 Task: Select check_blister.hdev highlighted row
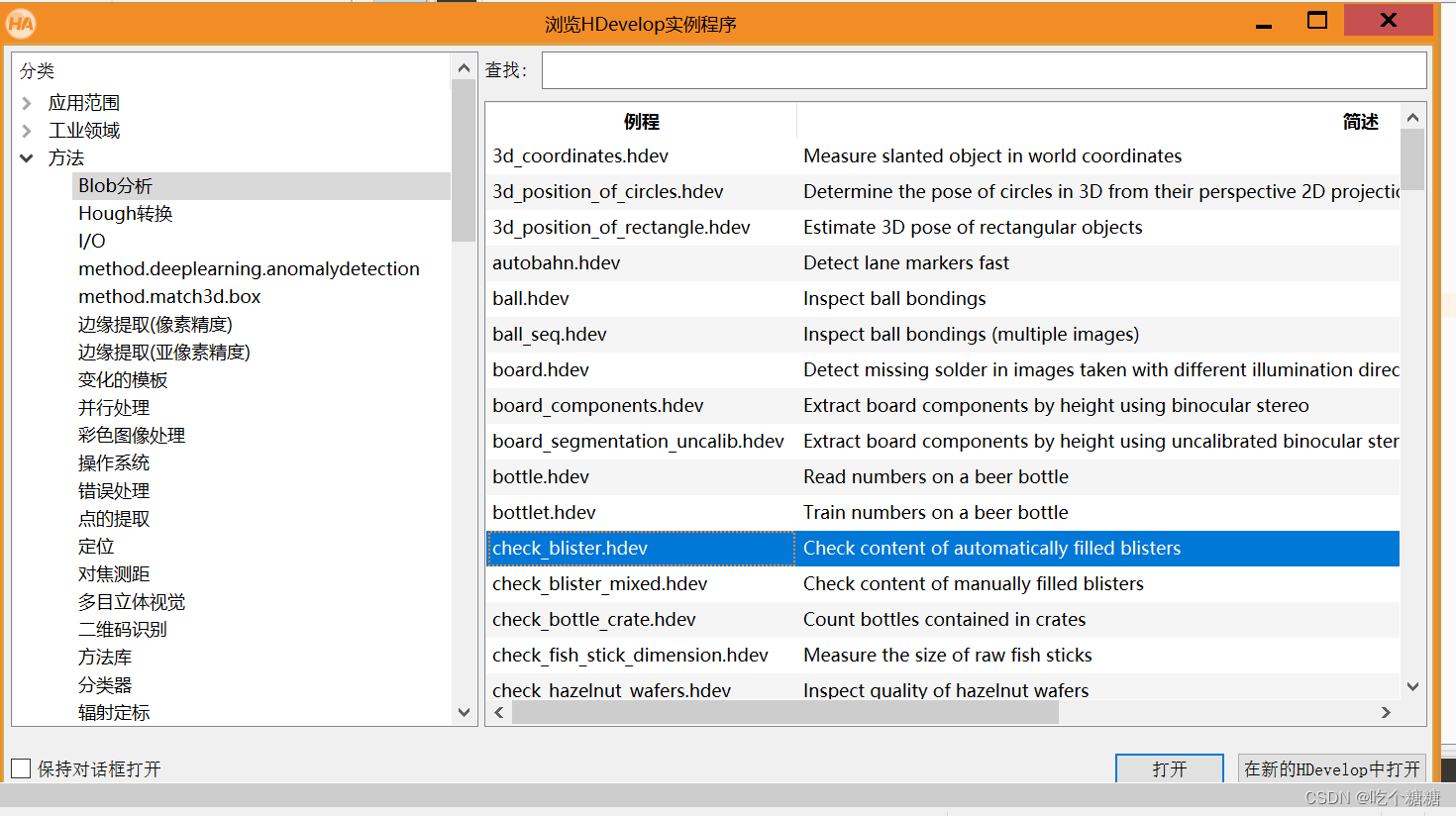pos(943,549)
